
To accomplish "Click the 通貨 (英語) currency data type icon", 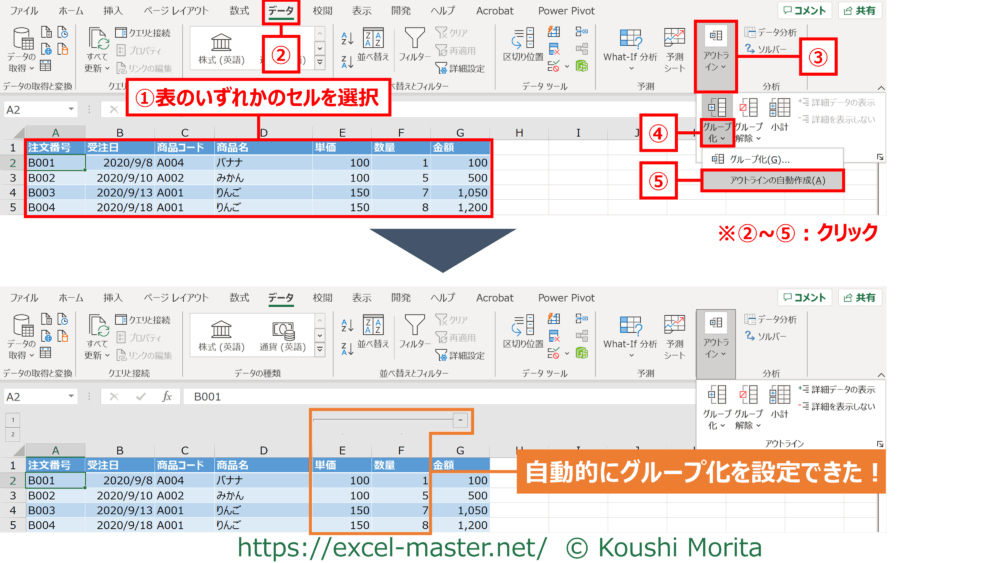I will point(281,335).
